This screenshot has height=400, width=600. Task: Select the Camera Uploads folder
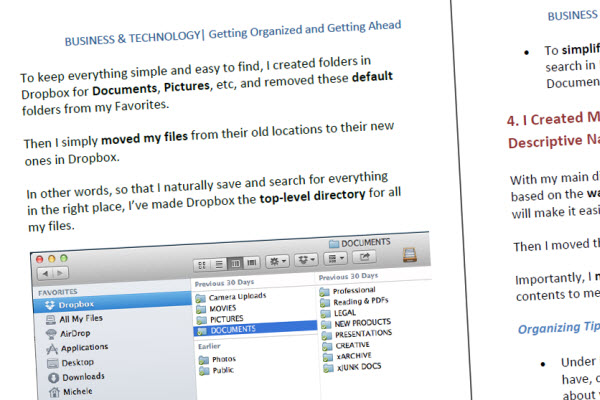click(x=237, y=296)
